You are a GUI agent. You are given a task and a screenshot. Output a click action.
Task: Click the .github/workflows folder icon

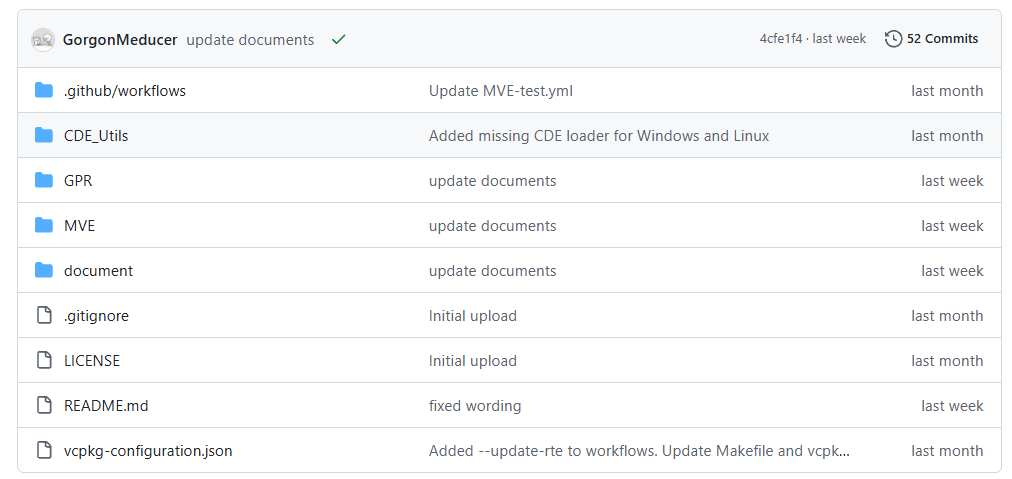point(43,91)
